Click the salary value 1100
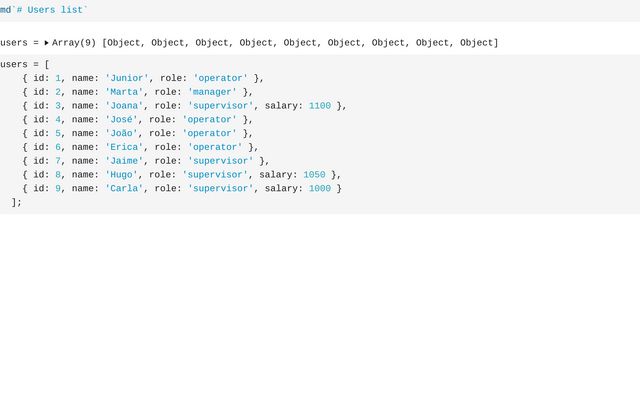Viewport: 640px width, 400px height. (x=320, y=106)
